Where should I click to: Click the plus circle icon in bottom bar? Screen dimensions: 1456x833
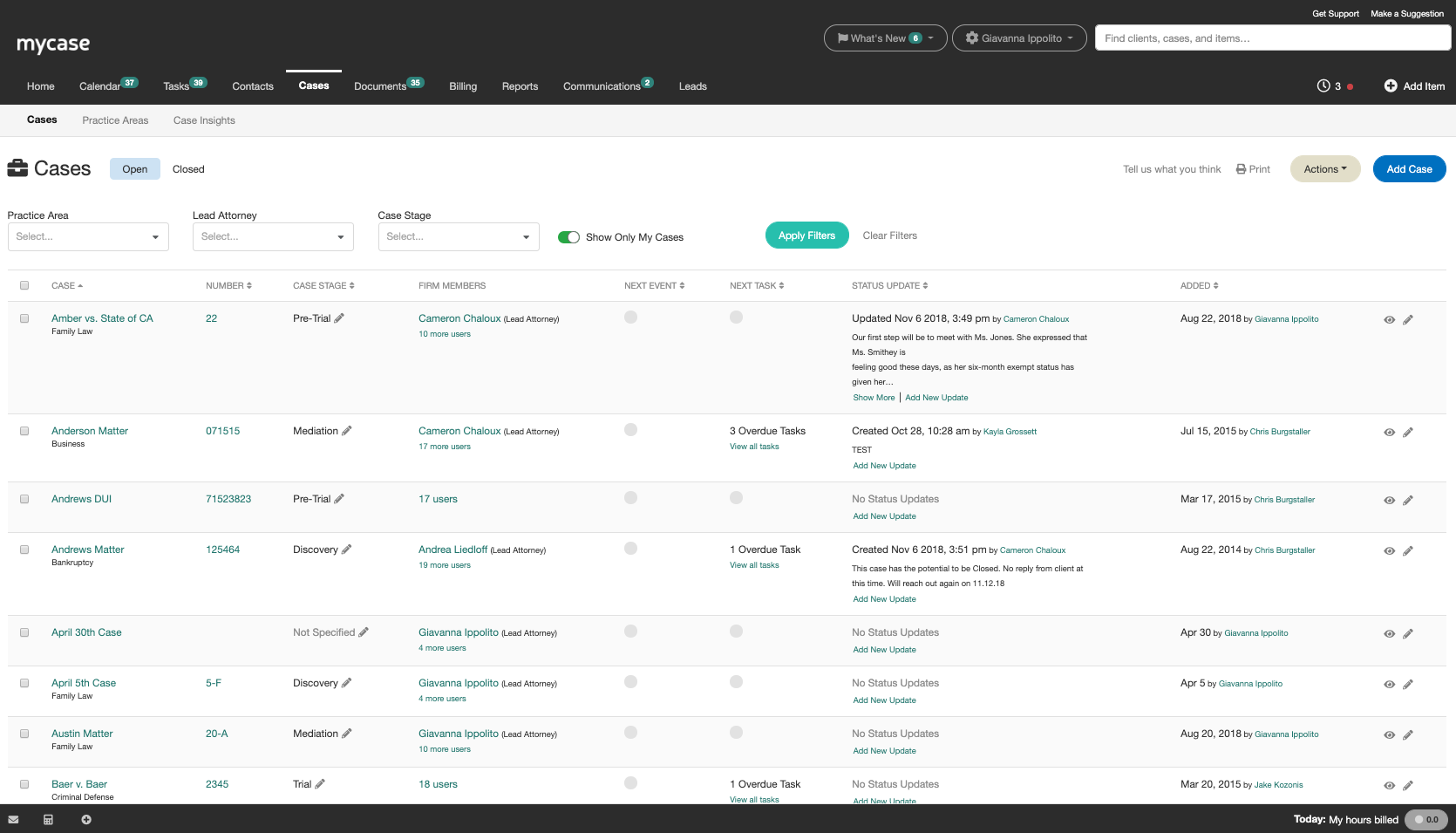(x=86, y=820)
